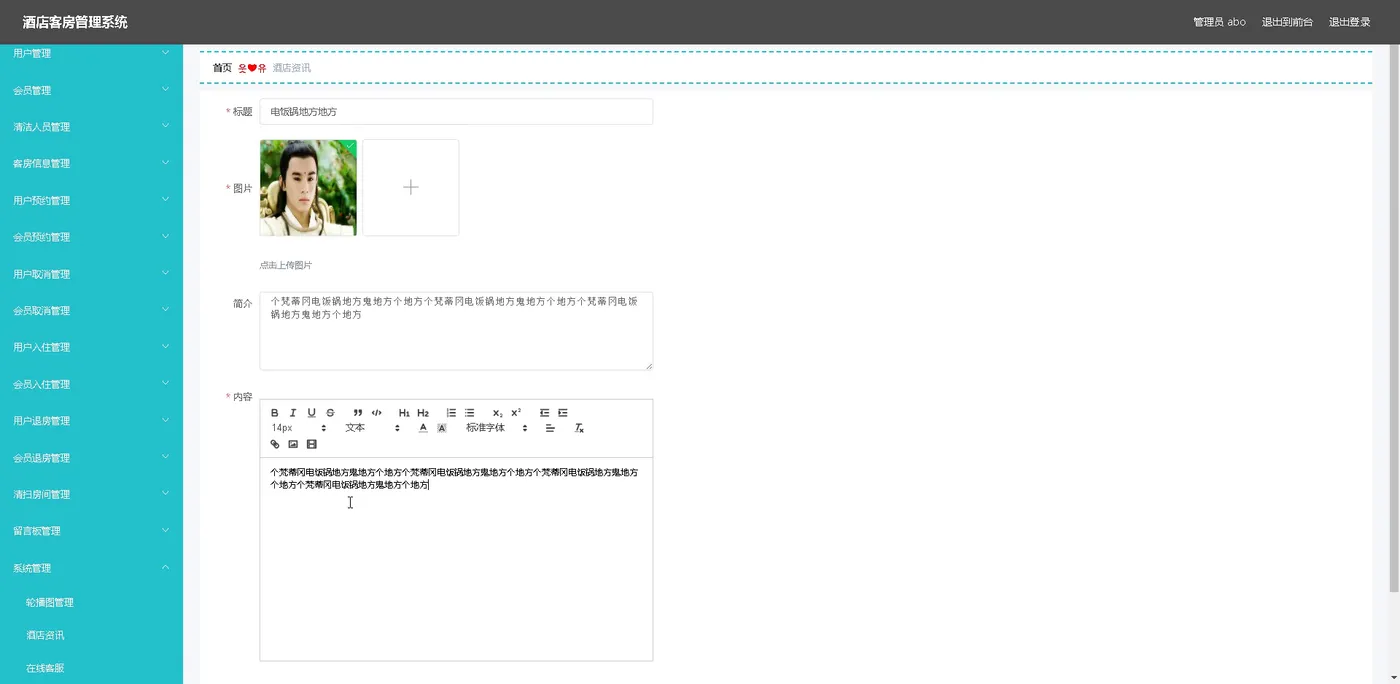Toggle strikethrough formatting in the editor

click(x=330, y=413)
